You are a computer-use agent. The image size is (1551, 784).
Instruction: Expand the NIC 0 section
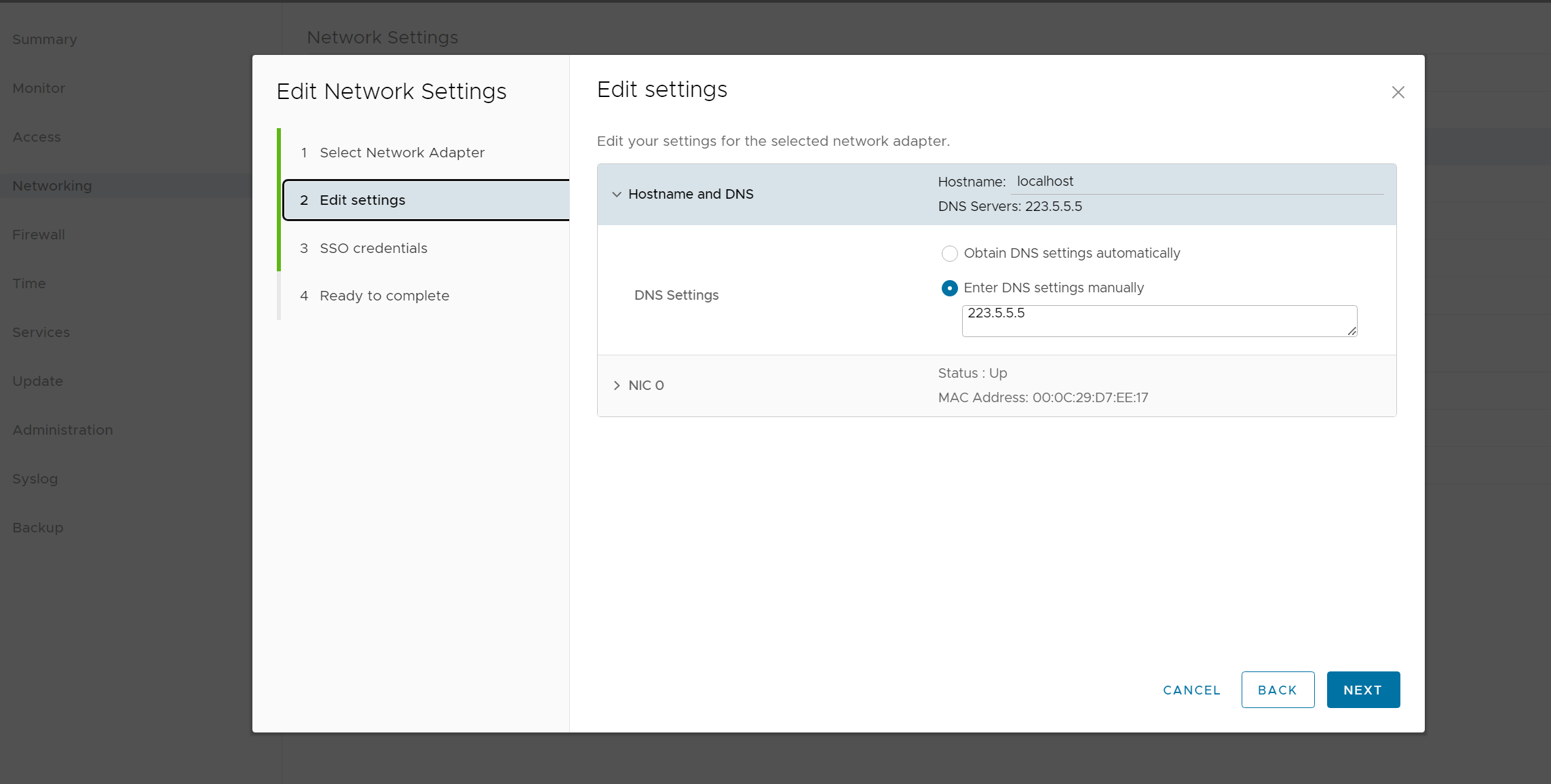[x=618, y=385]
